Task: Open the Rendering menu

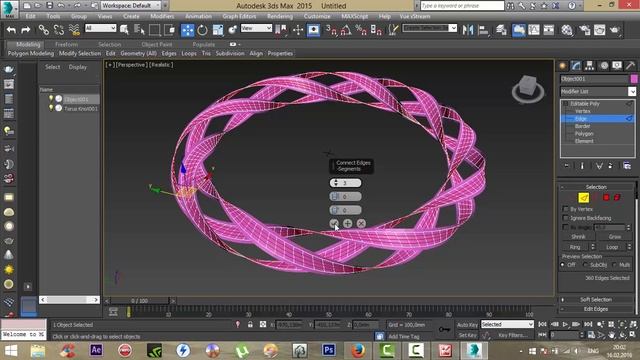Action: pyautogui.click(x=280, y=16)
